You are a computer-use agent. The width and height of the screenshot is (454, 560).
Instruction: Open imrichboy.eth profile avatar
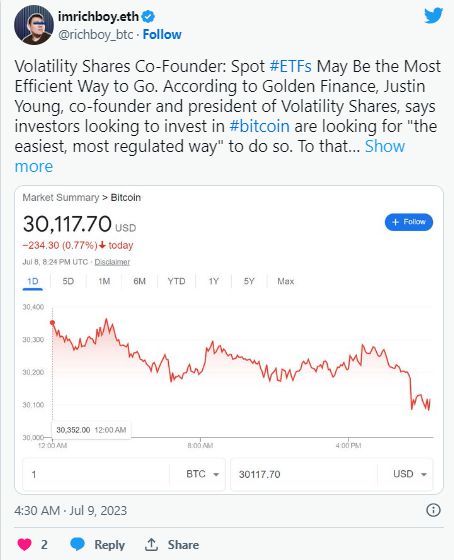34,25
